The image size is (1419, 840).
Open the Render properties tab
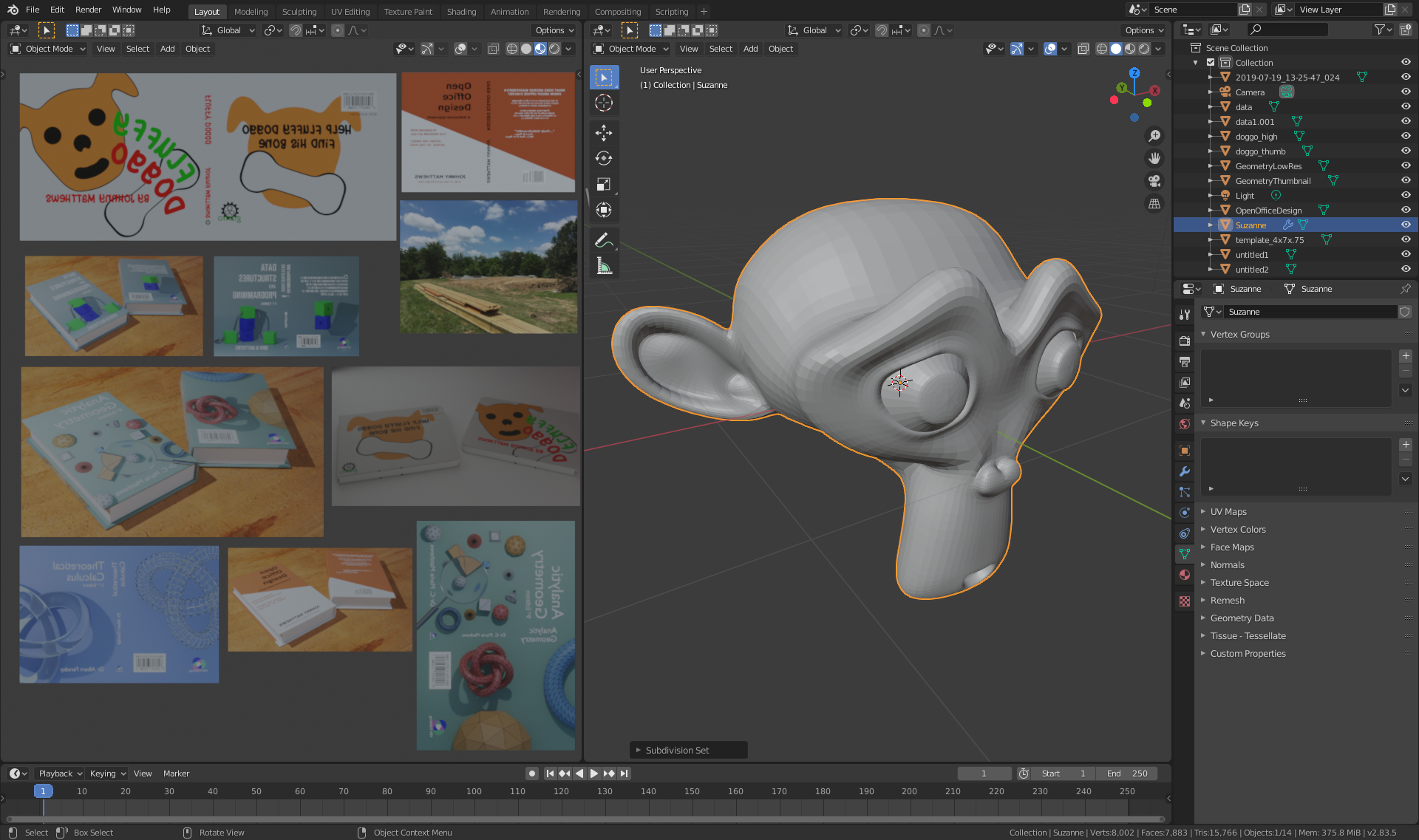point(1185,341)
